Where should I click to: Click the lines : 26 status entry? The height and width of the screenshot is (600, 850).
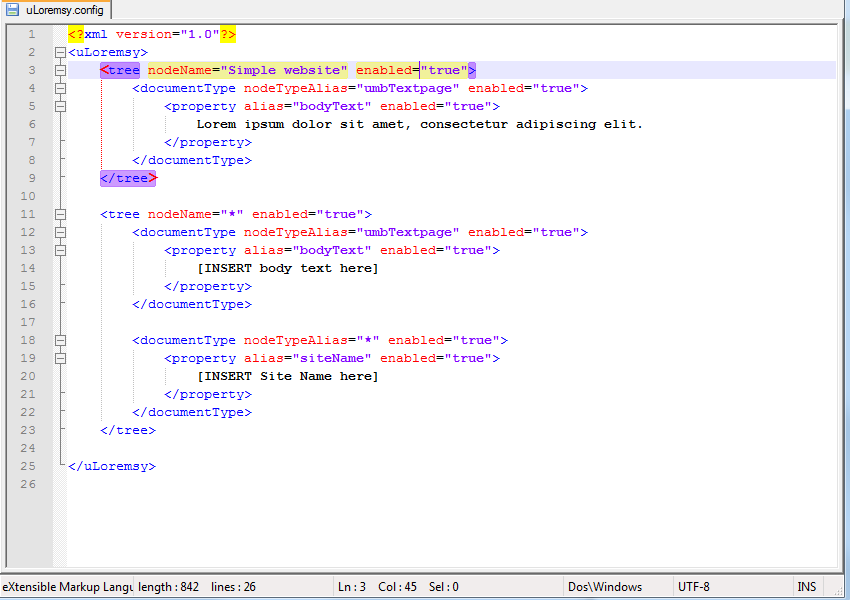tap(233, 587)
